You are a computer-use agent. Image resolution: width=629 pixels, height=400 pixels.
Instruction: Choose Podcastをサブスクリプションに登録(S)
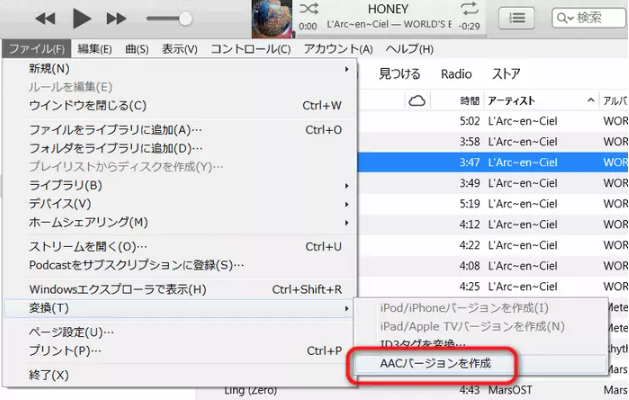pyautogui.click(x=180, y=265)
